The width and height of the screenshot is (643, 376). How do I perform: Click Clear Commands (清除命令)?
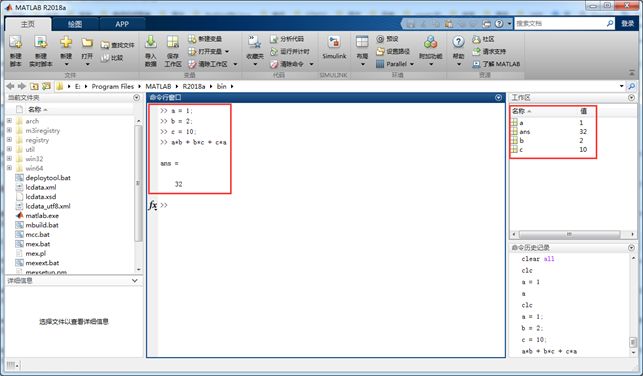pos(287,64)
